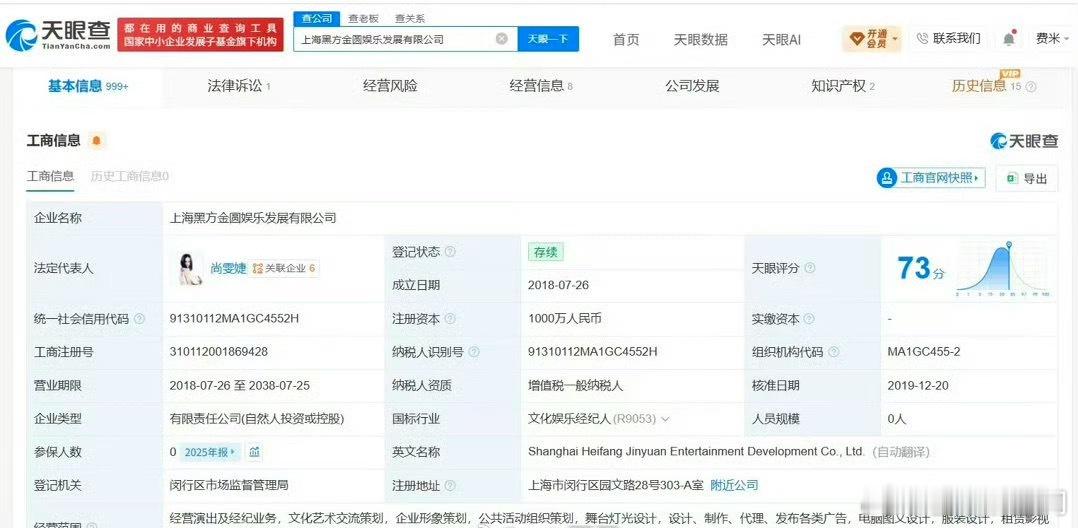1078x528 pixels.
Task: Click the 天眼评分 distribution chart
Action: pyautogui.click(x=1002, y=269)
